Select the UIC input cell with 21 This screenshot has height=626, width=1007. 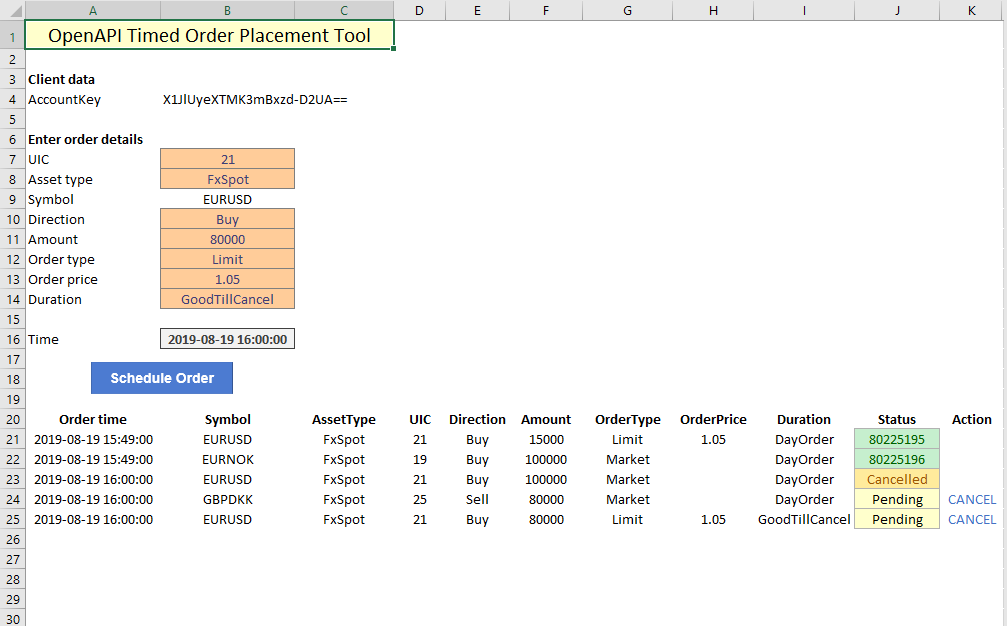[x=227, y=159]
